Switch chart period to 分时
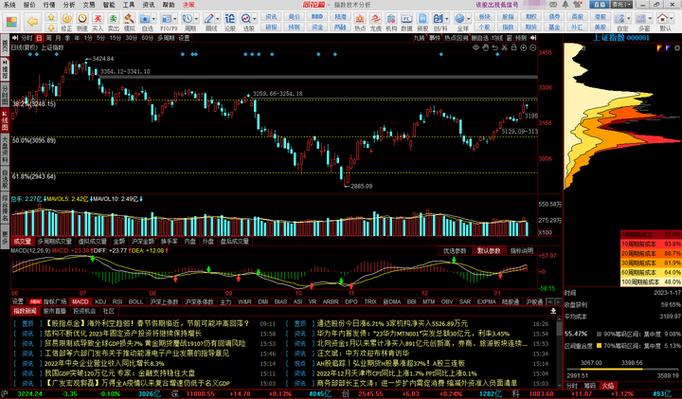The image size is (682, 399). tap(27, 38)
